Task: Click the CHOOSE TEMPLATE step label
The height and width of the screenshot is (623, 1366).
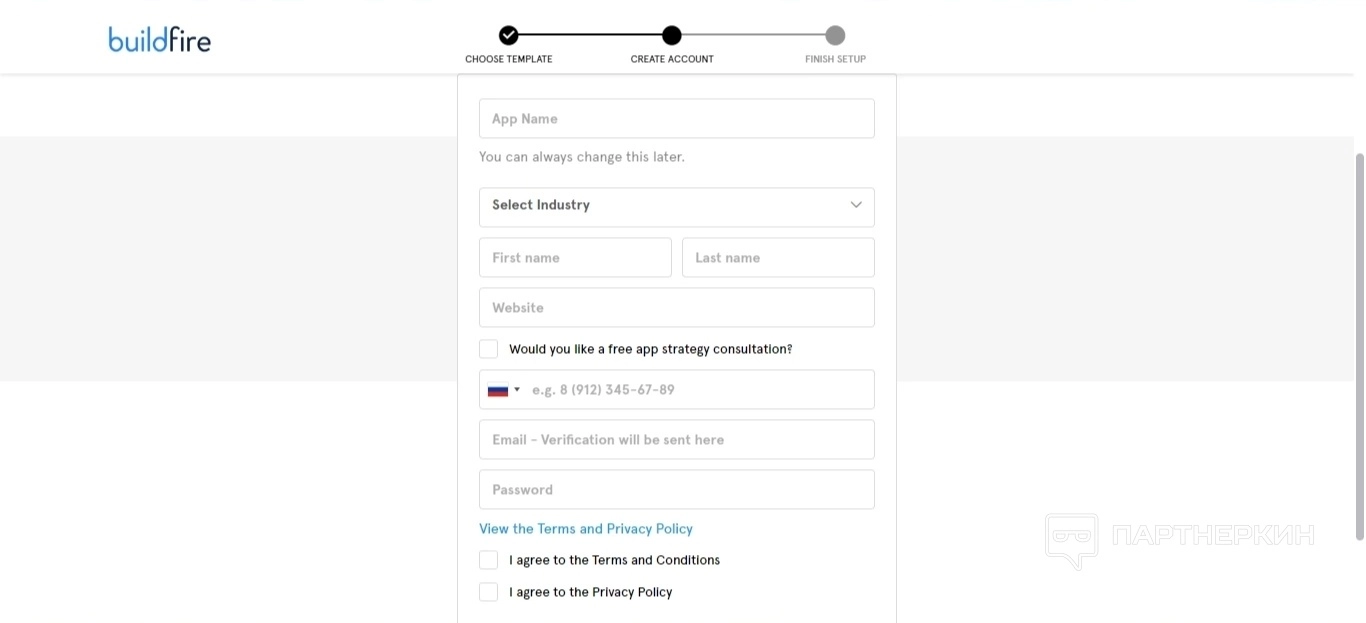Action: coord(509,59)
